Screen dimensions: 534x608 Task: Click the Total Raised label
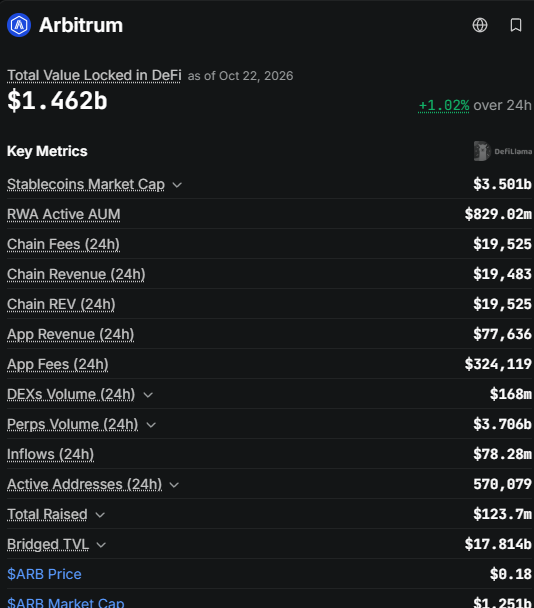click(47, 514)
